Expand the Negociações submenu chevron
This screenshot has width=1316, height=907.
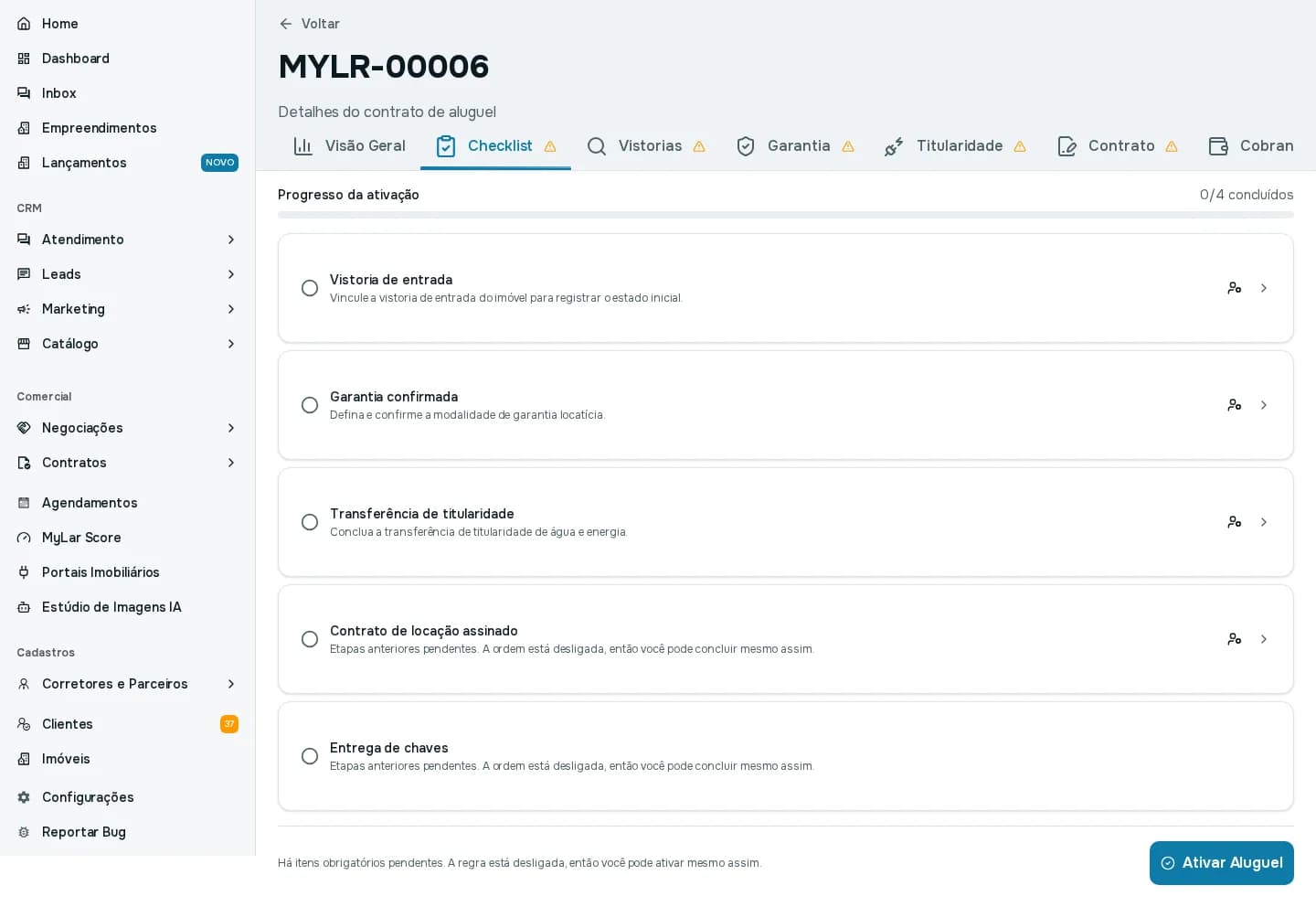point(231,428)
